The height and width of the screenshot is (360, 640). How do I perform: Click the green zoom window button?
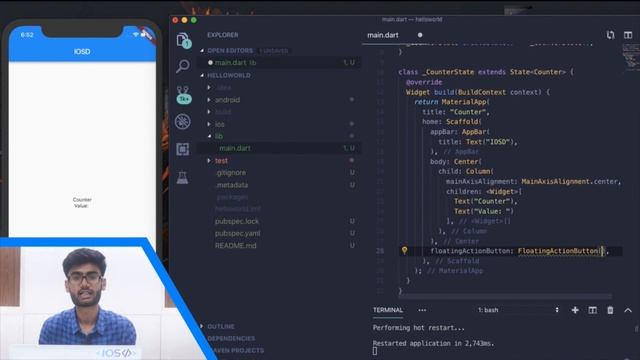pyautogui.click(x=194, y=20)
